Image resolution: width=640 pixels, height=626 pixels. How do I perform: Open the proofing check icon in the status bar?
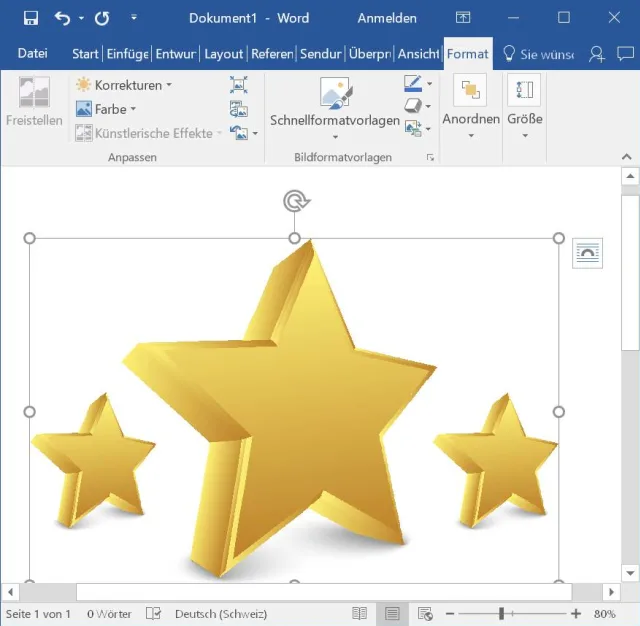pos(153,613)
